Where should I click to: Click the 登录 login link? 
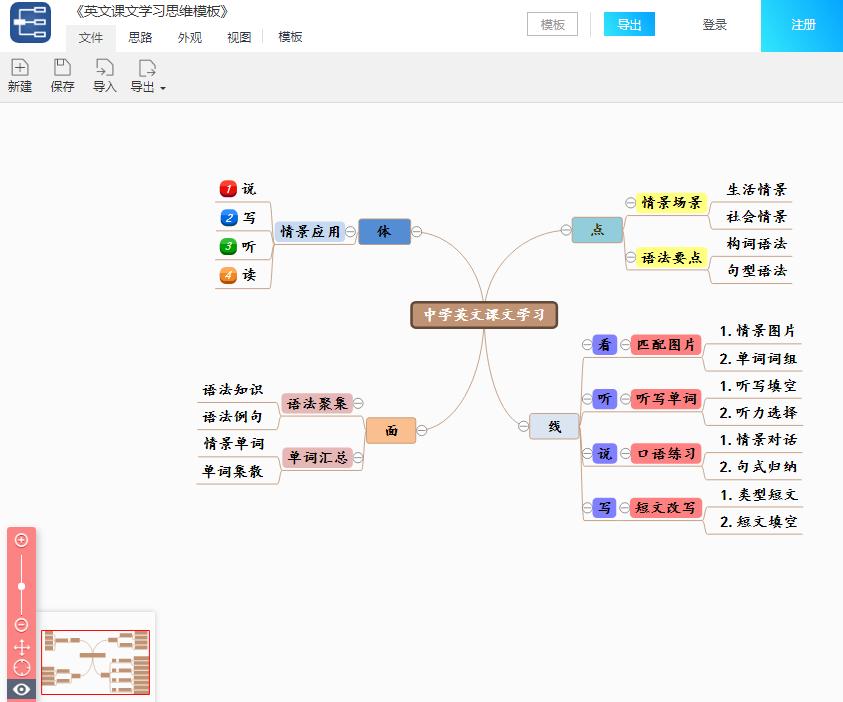[x=715, y=24]
